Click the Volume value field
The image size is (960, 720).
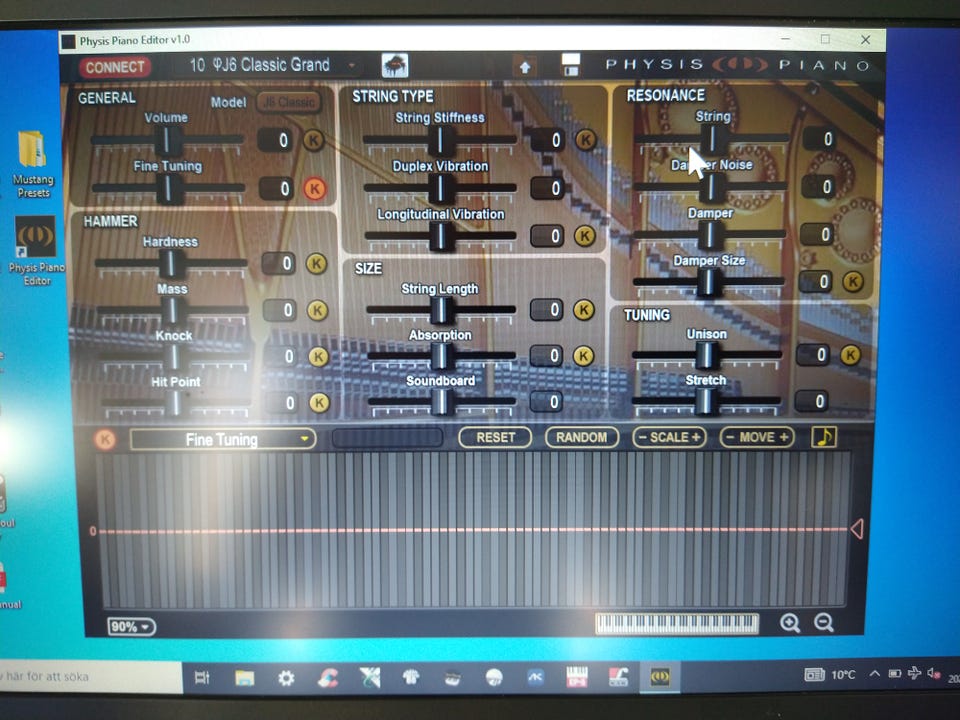click(275, 140)
